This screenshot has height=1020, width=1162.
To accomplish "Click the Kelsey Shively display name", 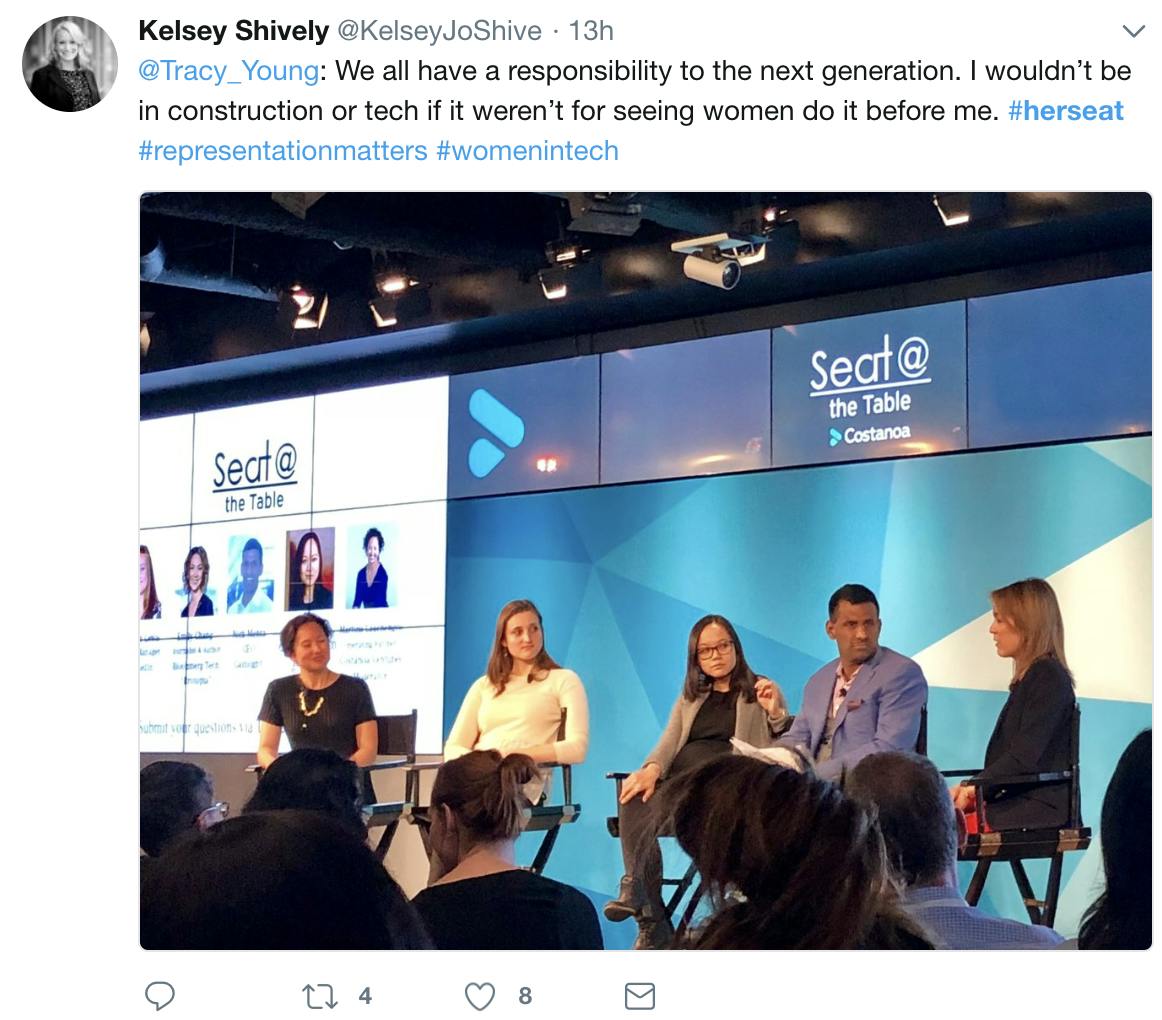I will [x=233, y=31].
